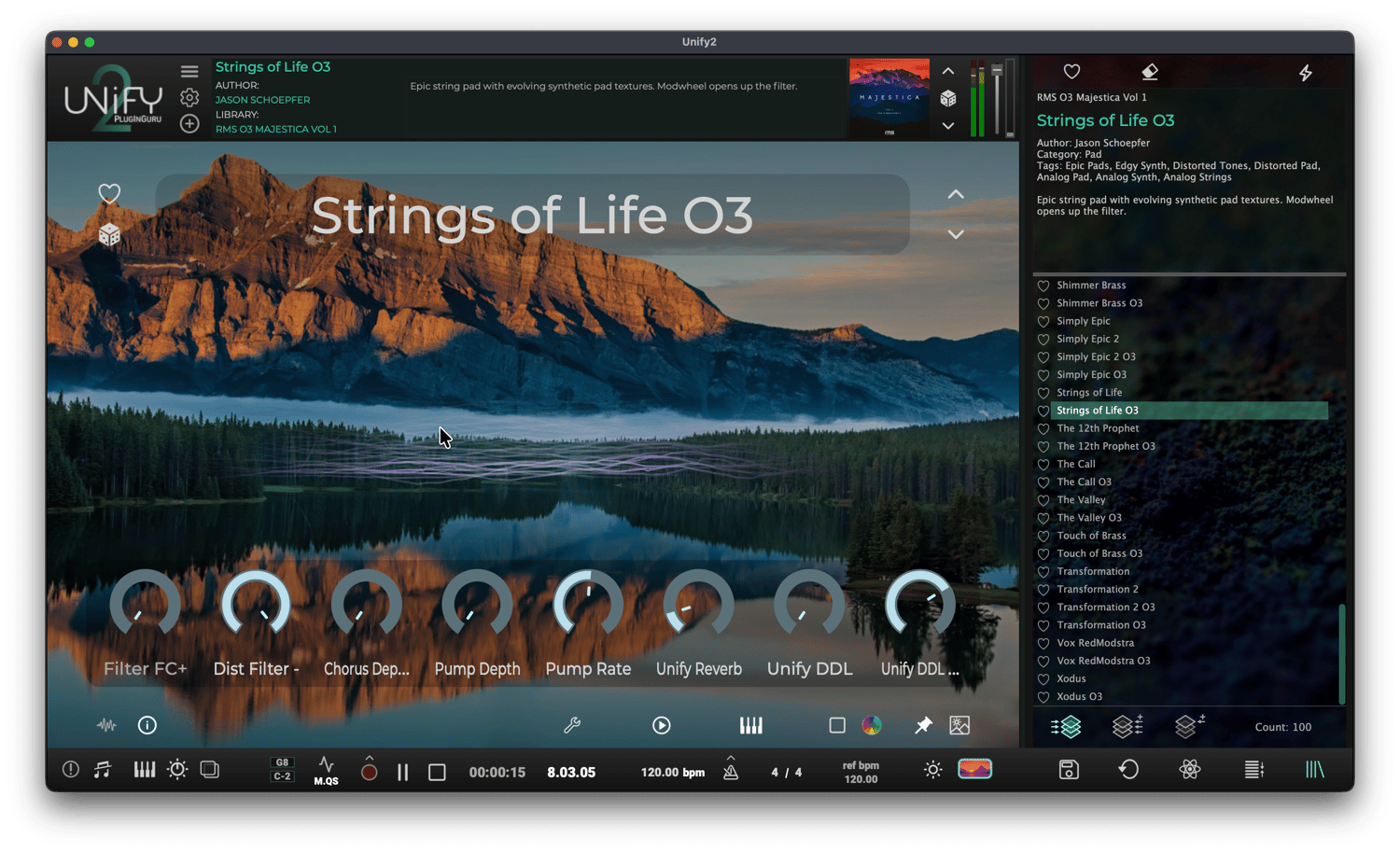Click the circular revert arrow icon
1400x852 pixels.
point(1128,770)
